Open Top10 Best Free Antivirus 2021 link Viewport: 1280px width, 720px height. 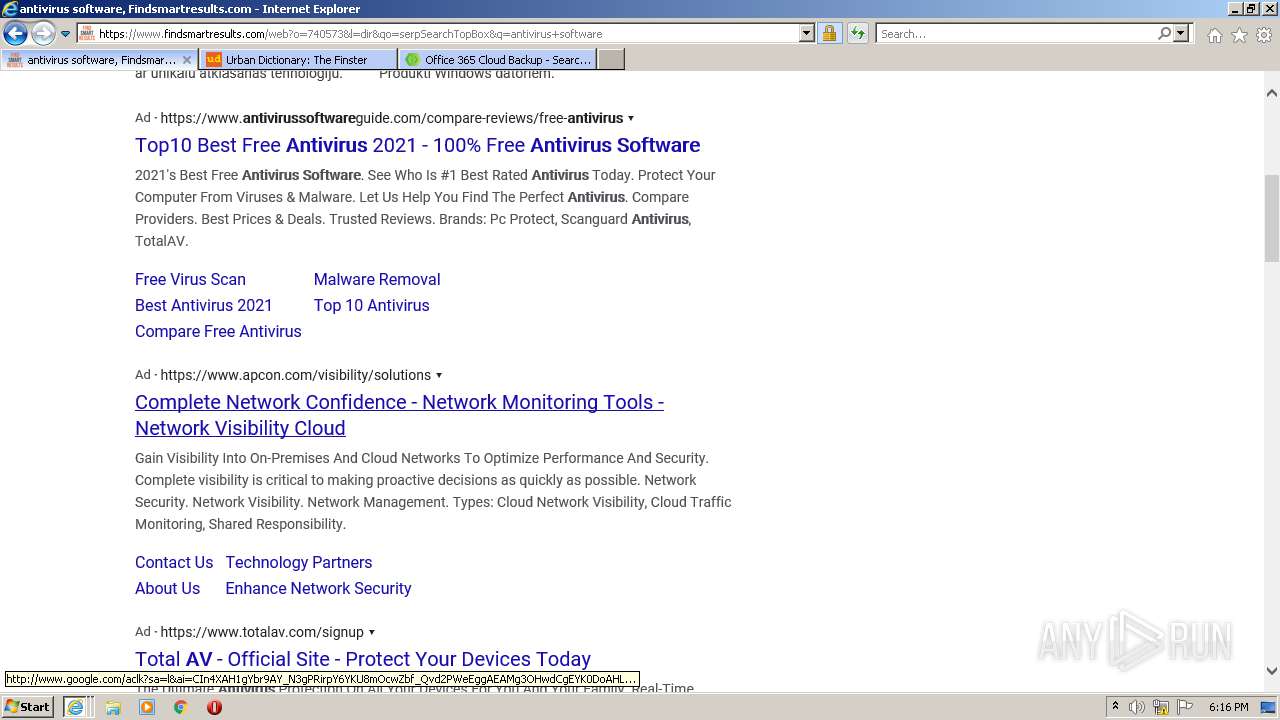[x=417, y=145]
